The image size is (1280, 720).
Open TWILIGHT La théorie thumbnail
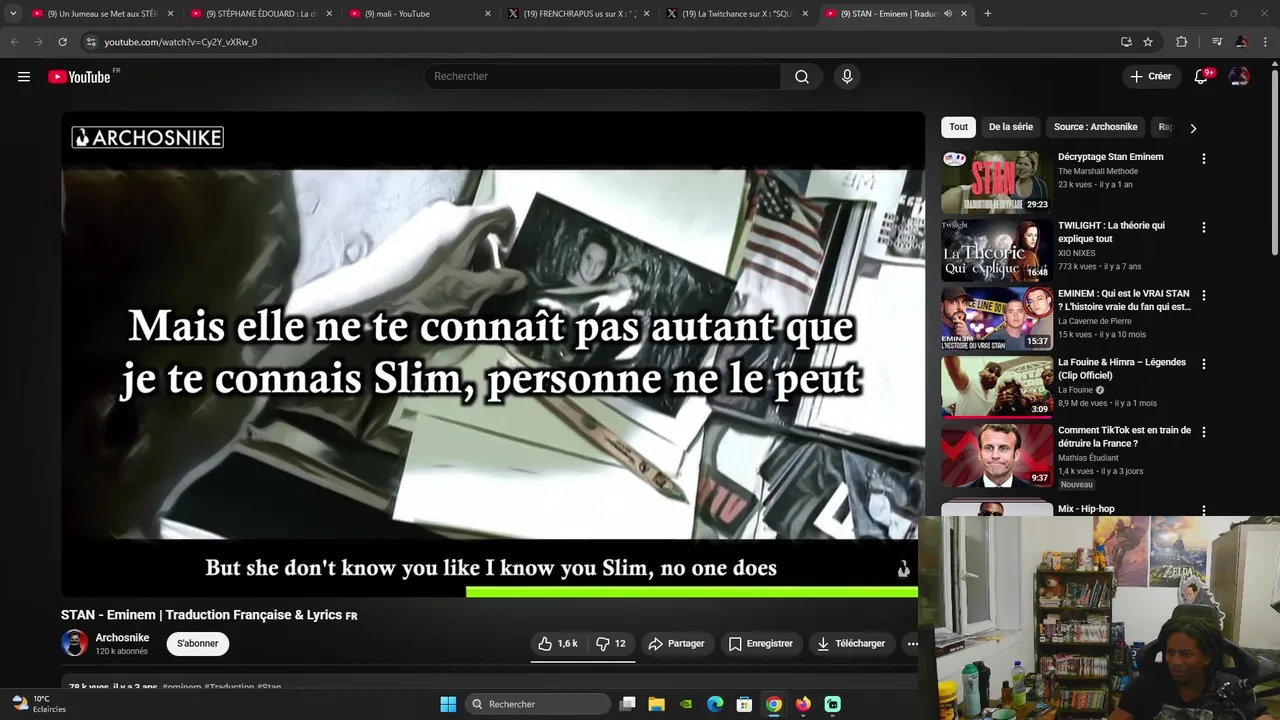(x=996, y=250)
